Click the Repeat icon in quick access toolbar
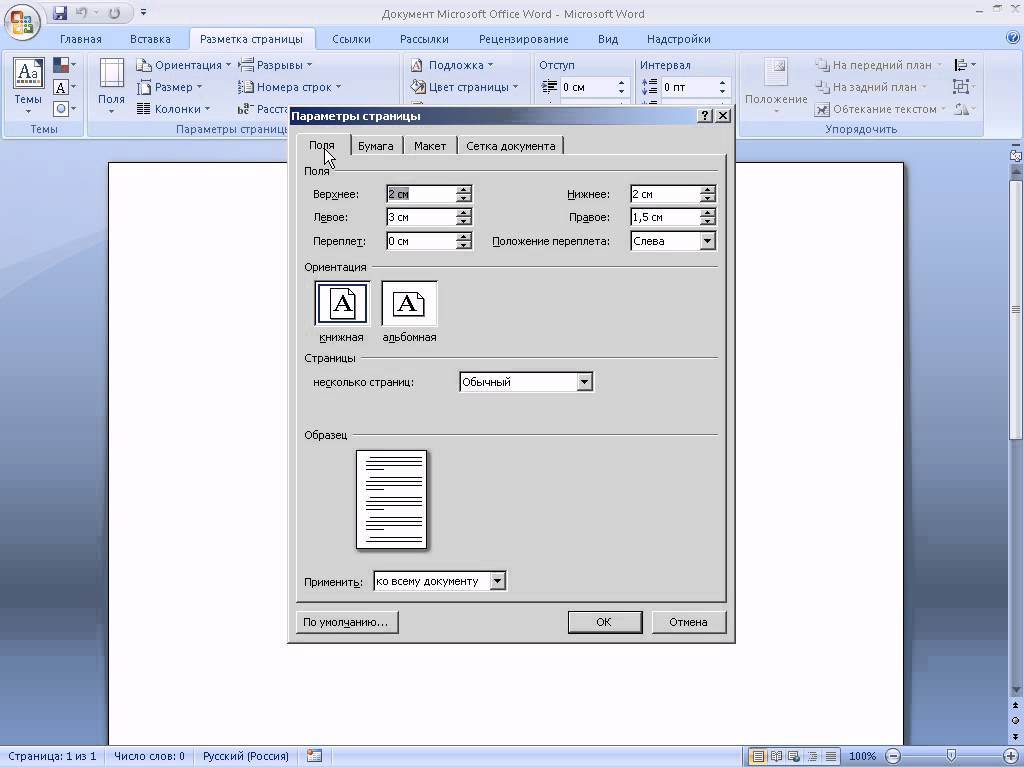 tap(114, 12)
